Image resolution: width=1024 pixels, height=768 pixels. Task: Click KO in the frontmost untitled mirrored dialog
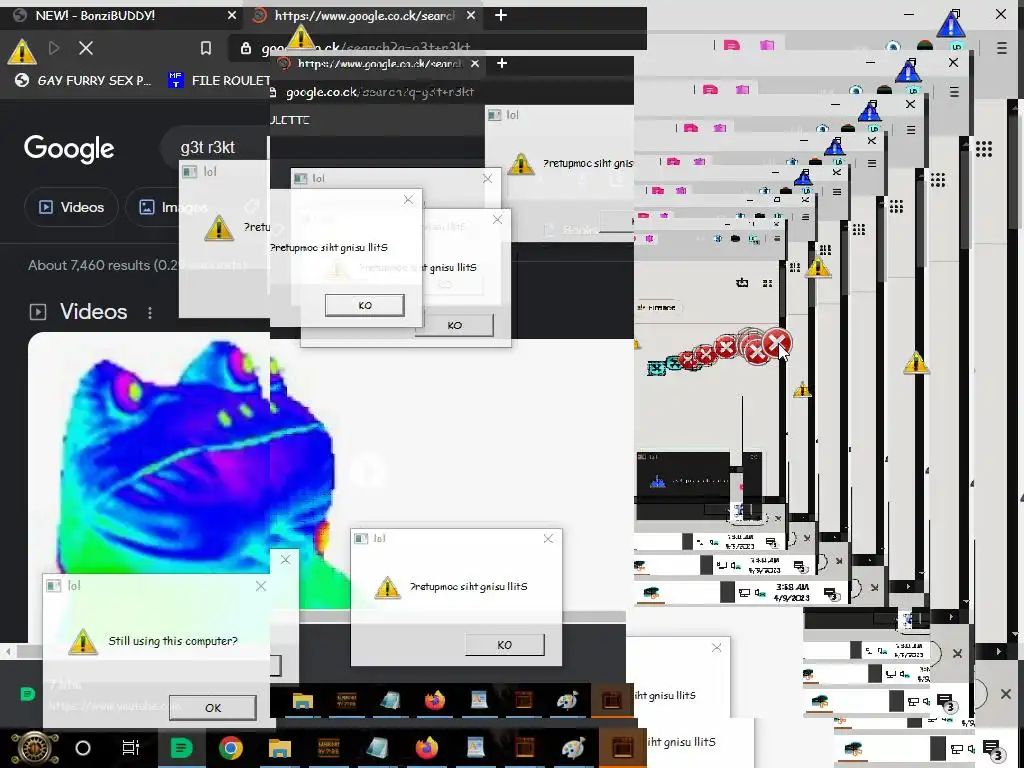(x=364, y=305)
